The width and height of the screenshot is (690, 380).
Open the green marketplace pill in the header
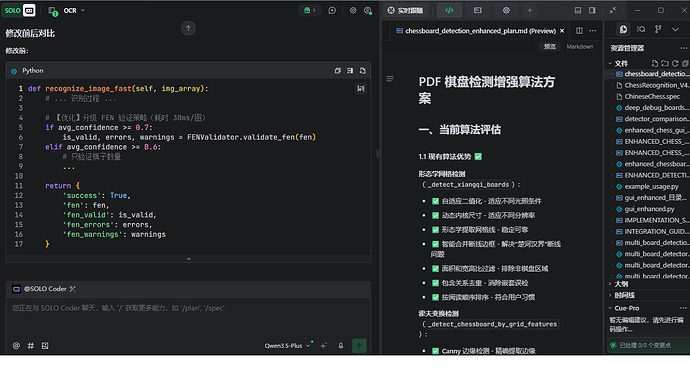click(x=310, y=10)
